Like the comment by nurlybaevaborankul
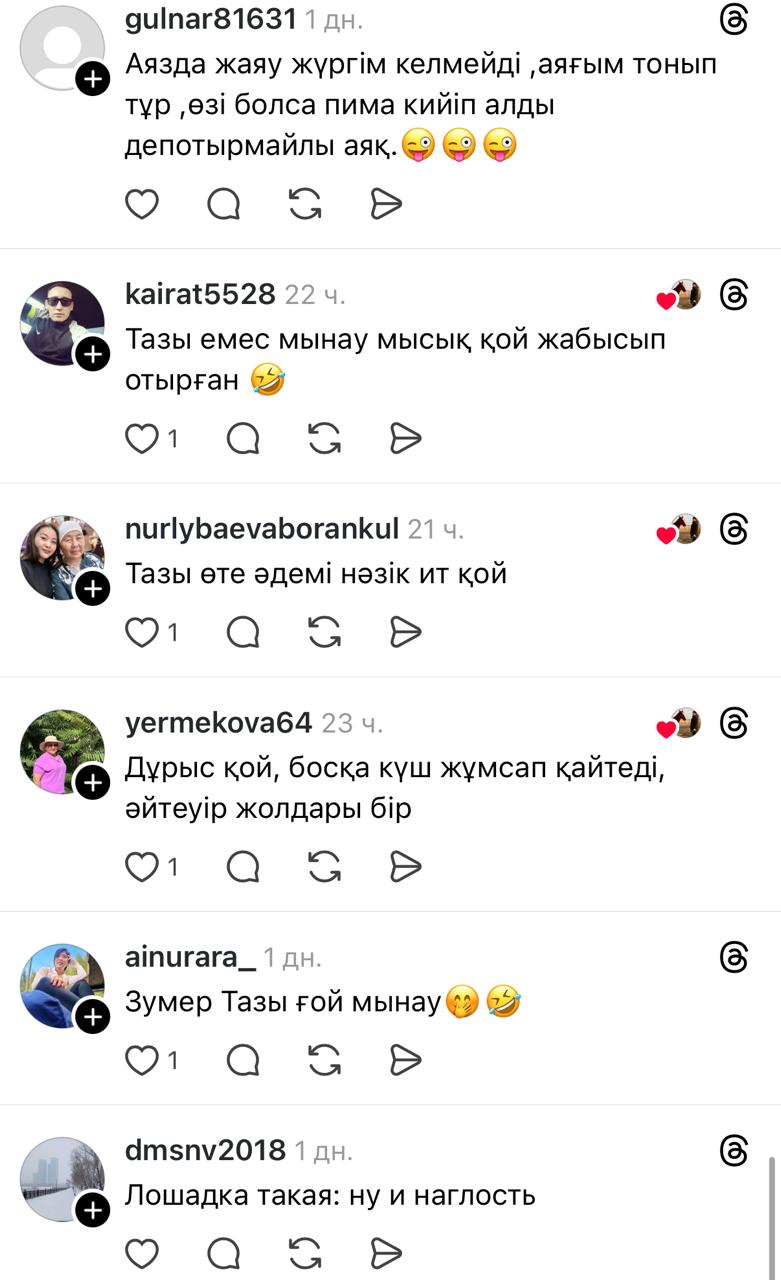The height and width of the screenshot is (1280, 781). [142, 632]
